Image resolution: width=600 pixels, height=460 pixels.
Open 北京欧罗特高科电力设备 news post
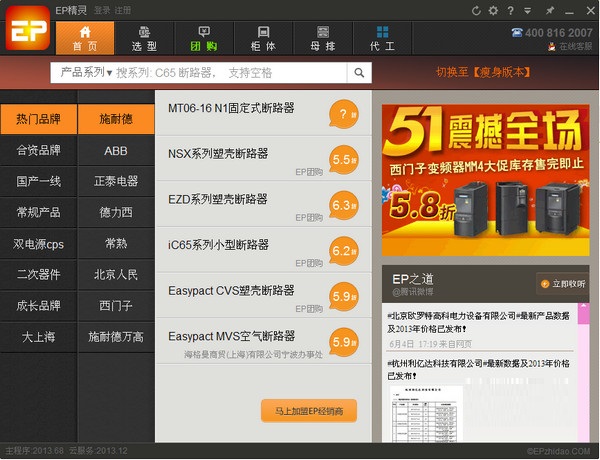[478, 322]
